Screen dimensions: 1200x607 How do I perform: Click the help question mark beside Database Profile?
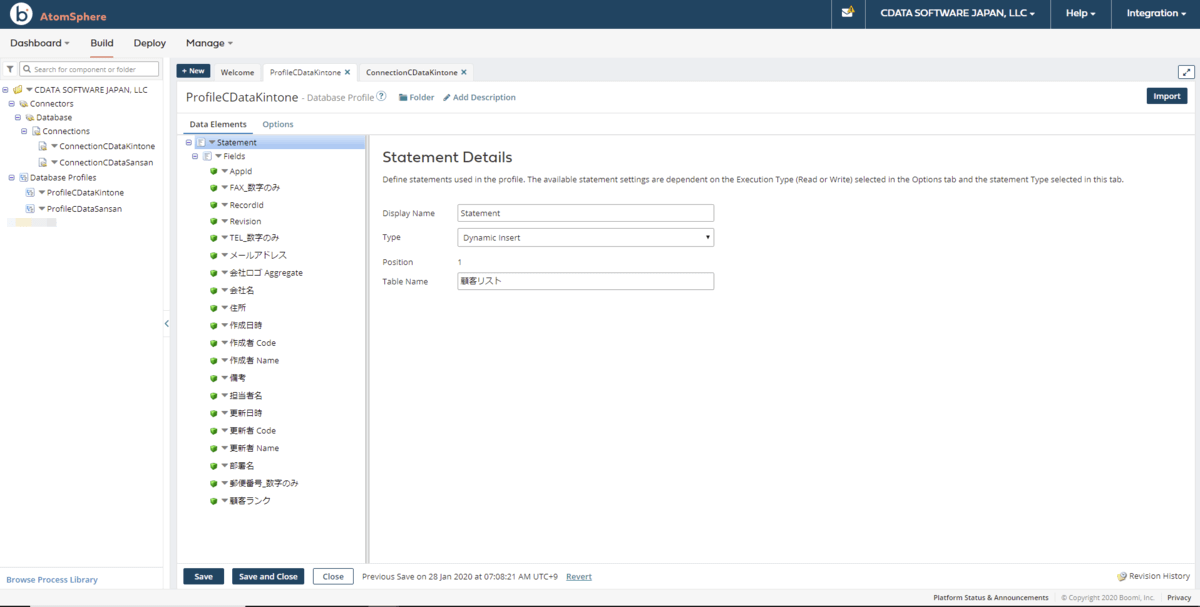click(381, 97)
